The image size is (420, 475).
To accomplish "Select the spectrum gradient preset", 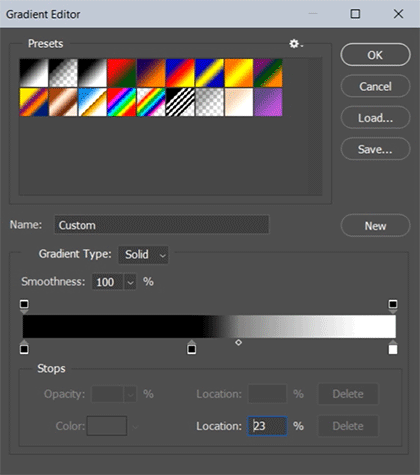I will [122, 102].
